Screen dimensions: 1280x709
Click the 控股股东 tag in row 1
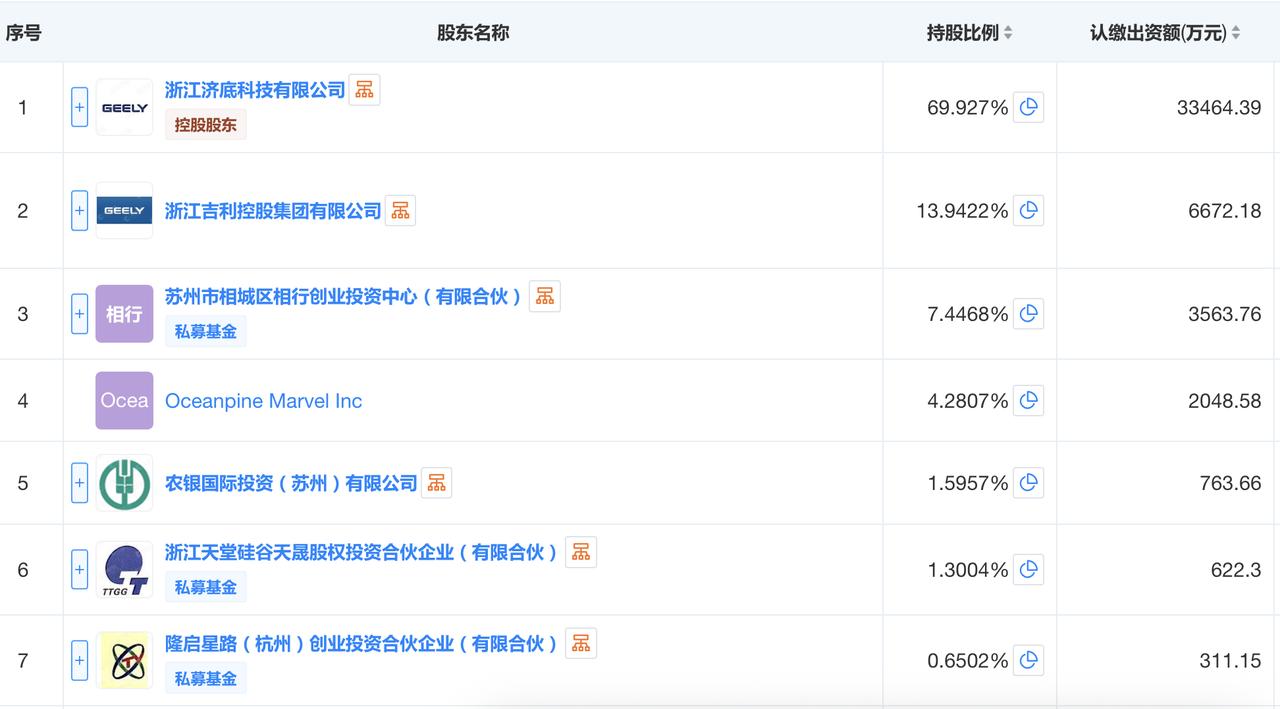(205, 125)
